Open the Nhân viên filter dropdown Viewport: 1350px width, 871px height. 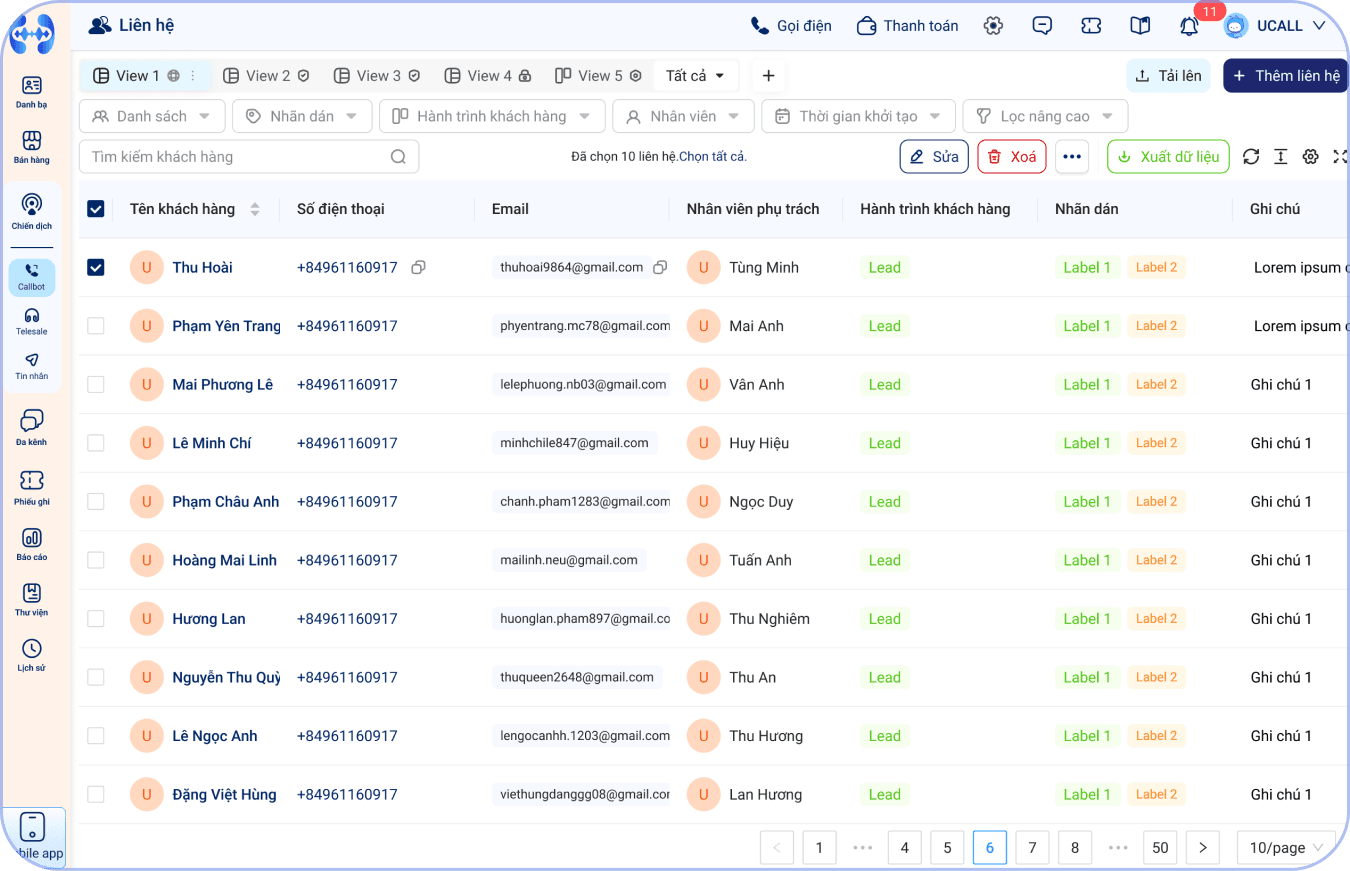pos(683,116)
